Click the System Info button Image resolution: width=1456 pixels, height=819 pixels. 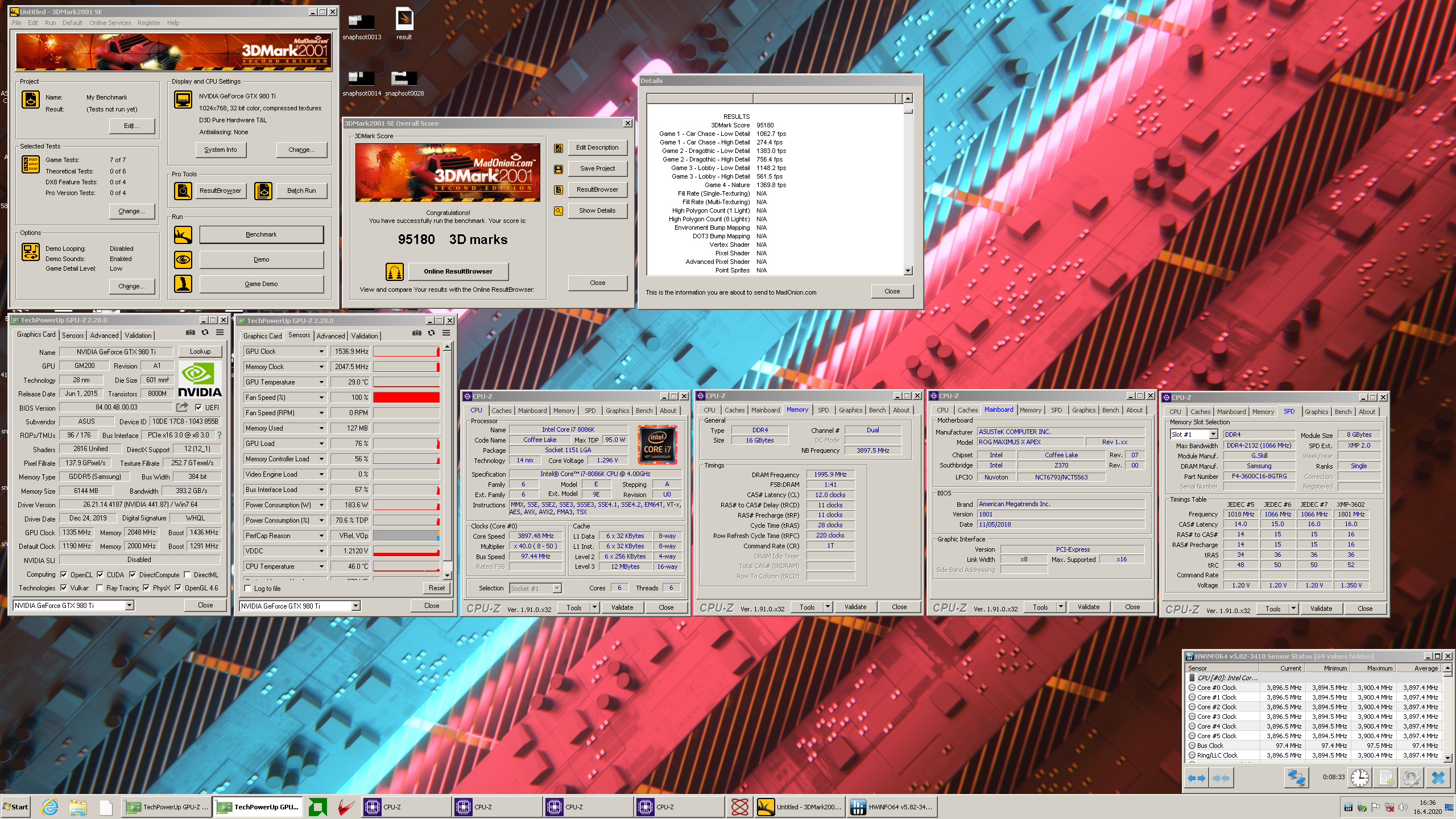coord(221,150)
